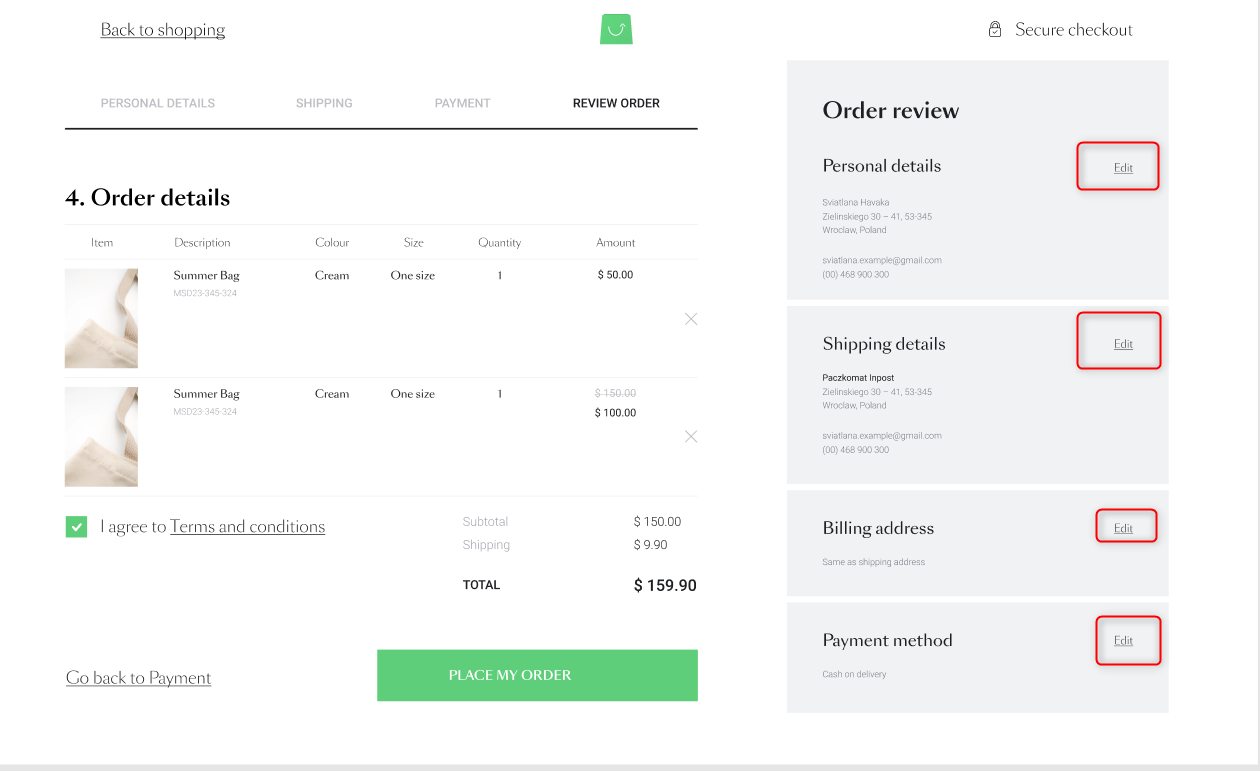Click the PLACE MY ORDER button
Screen dimensions: 1260x771
pyautogui.click(x=536, y=675)
